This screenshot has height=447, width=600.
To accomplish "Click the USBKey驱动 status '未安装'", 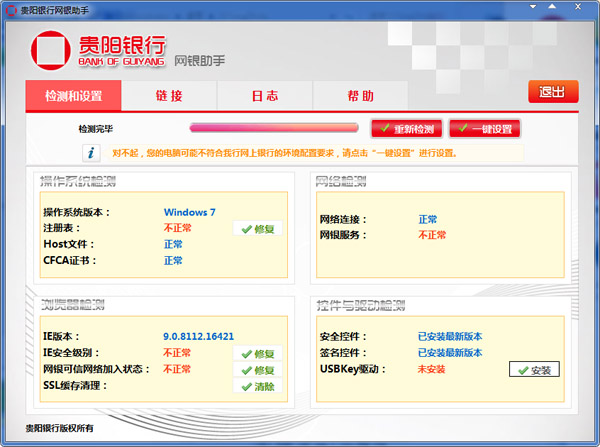I will pos(431,369).
